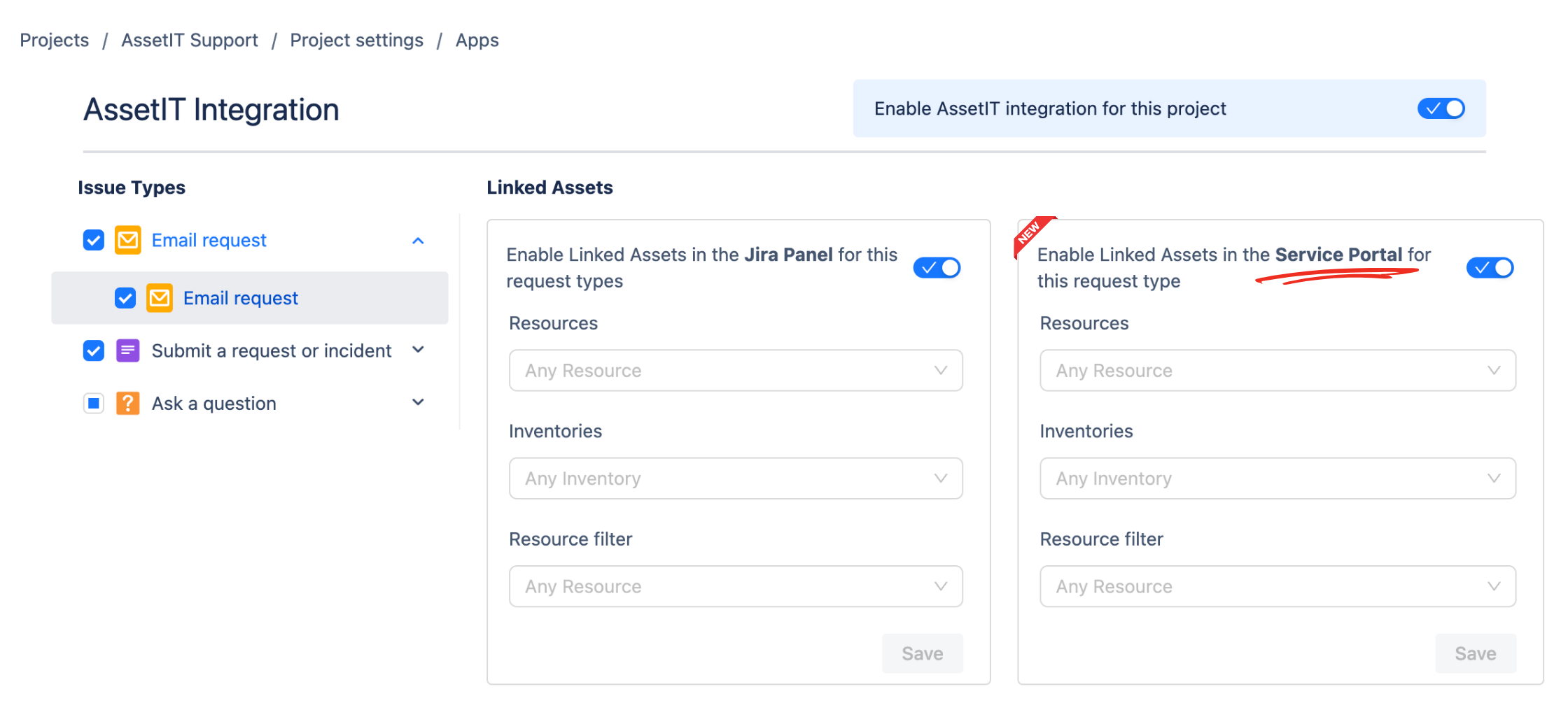Disable AssetIT integration for this project
This screenshot has width=1568, height=710.
pos(1441,108)
